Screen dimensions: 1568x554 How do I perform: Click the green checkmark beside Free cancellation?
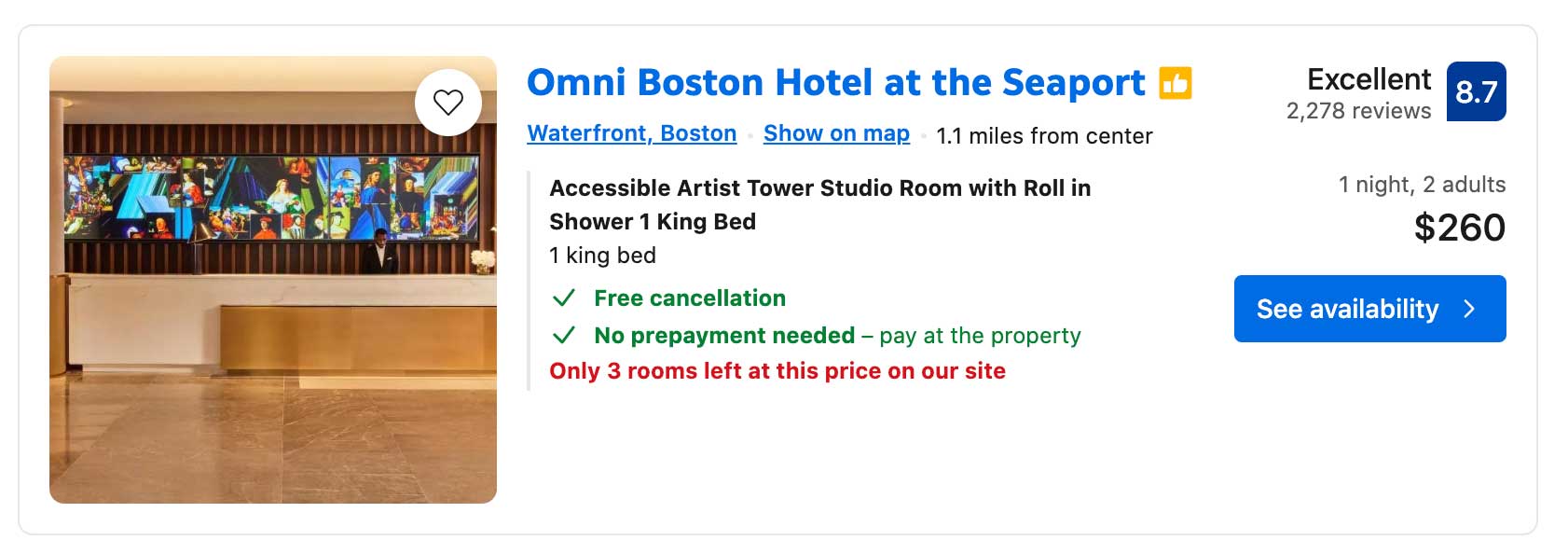click(x=563, y=298)
